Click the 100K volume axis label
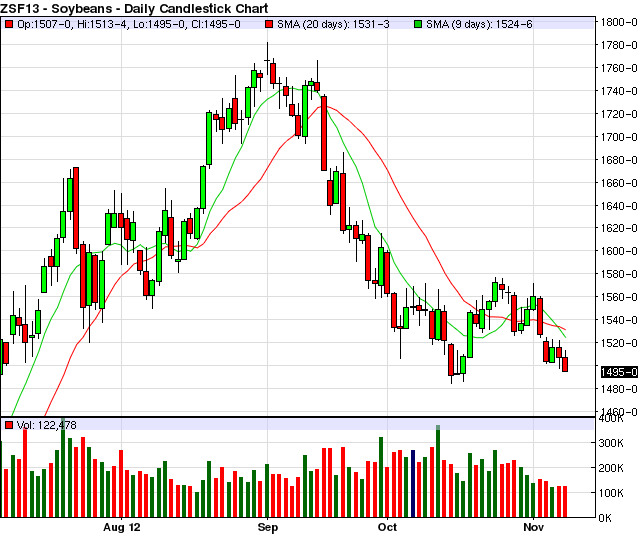 click(611, 493)
